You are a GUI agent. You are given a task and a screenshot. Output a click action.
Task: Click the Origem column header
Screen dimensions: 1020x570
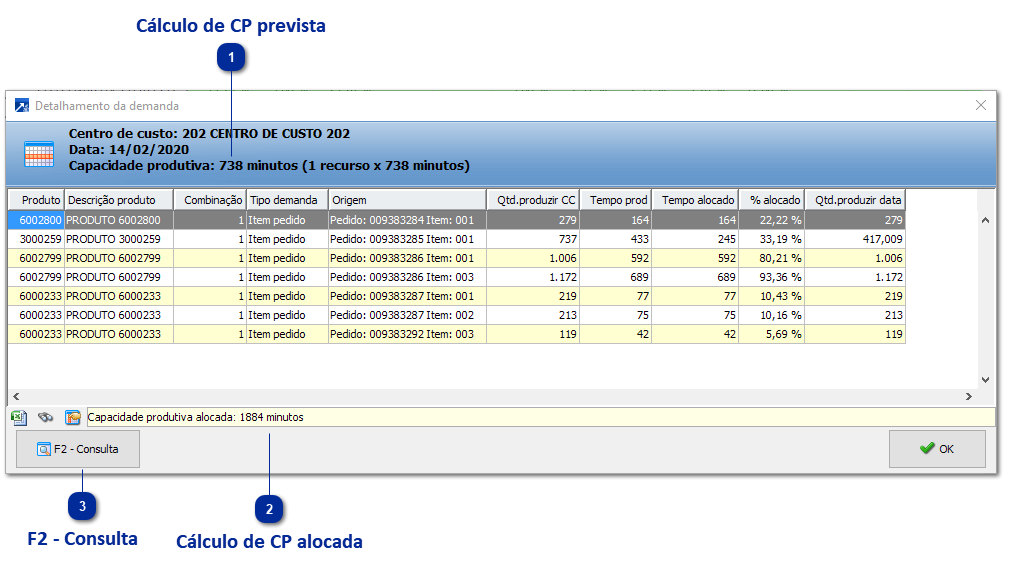click(x=407, y=200)
